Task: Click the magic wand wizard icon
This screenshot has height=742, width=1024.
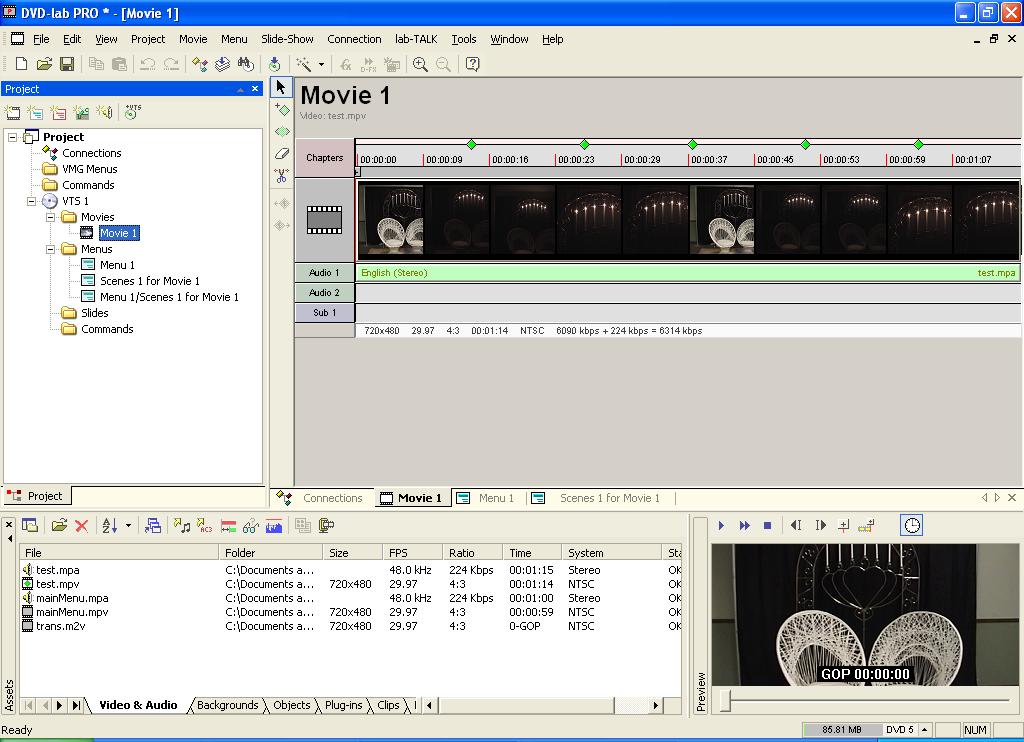Action: (304, 64)
